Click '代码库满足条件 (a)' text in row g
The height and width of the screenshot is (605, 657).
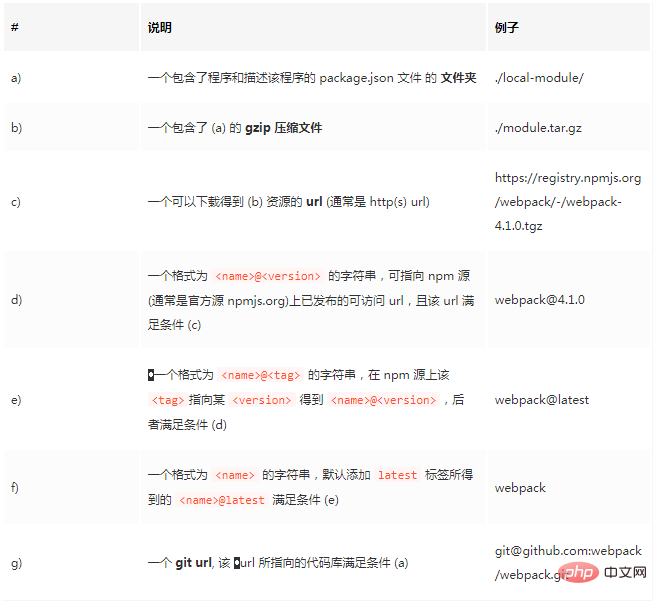pos(357,563)
